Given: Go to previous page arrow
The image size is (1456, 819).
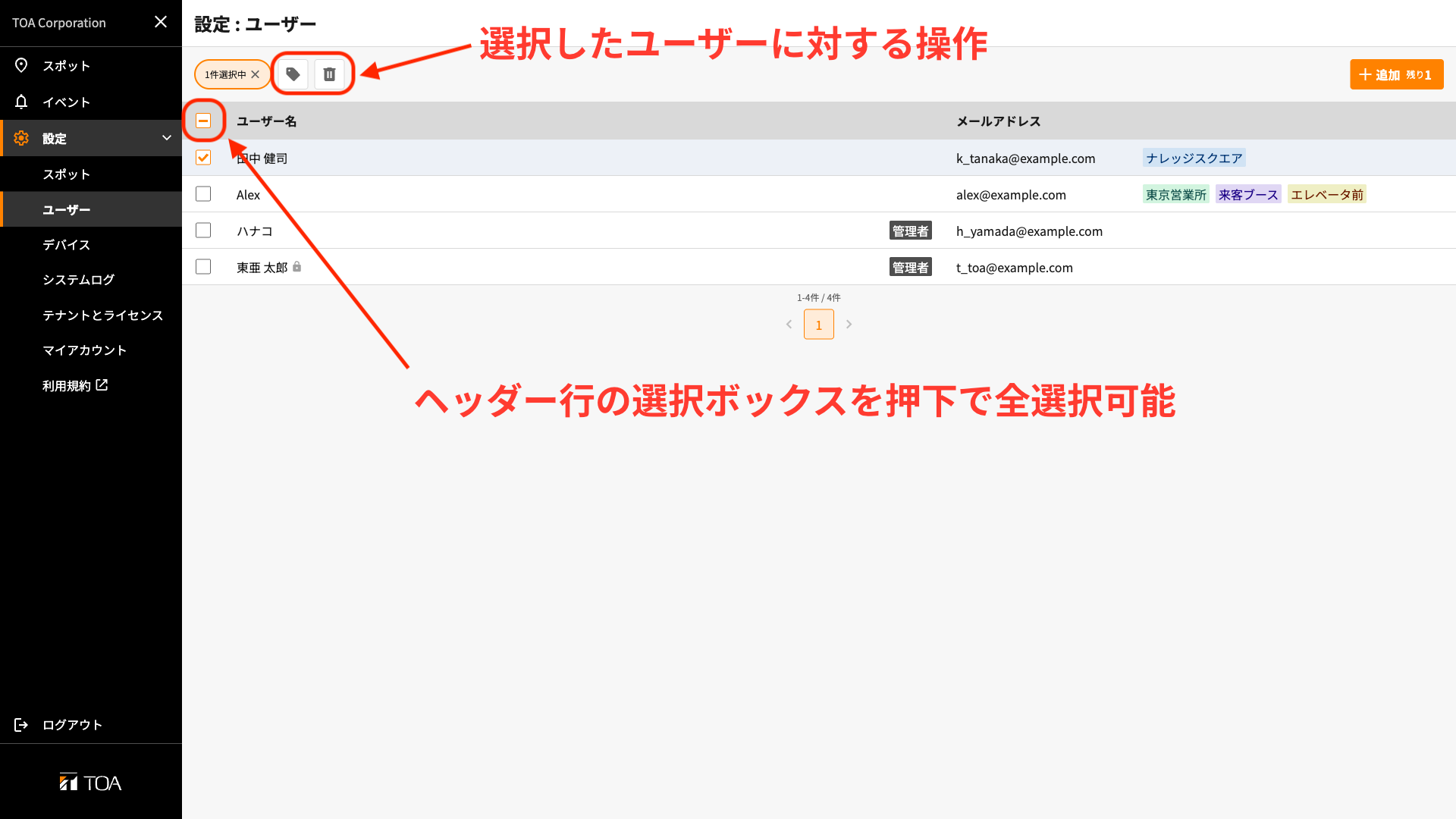Looking at the screenshot, I should (789, 325).
